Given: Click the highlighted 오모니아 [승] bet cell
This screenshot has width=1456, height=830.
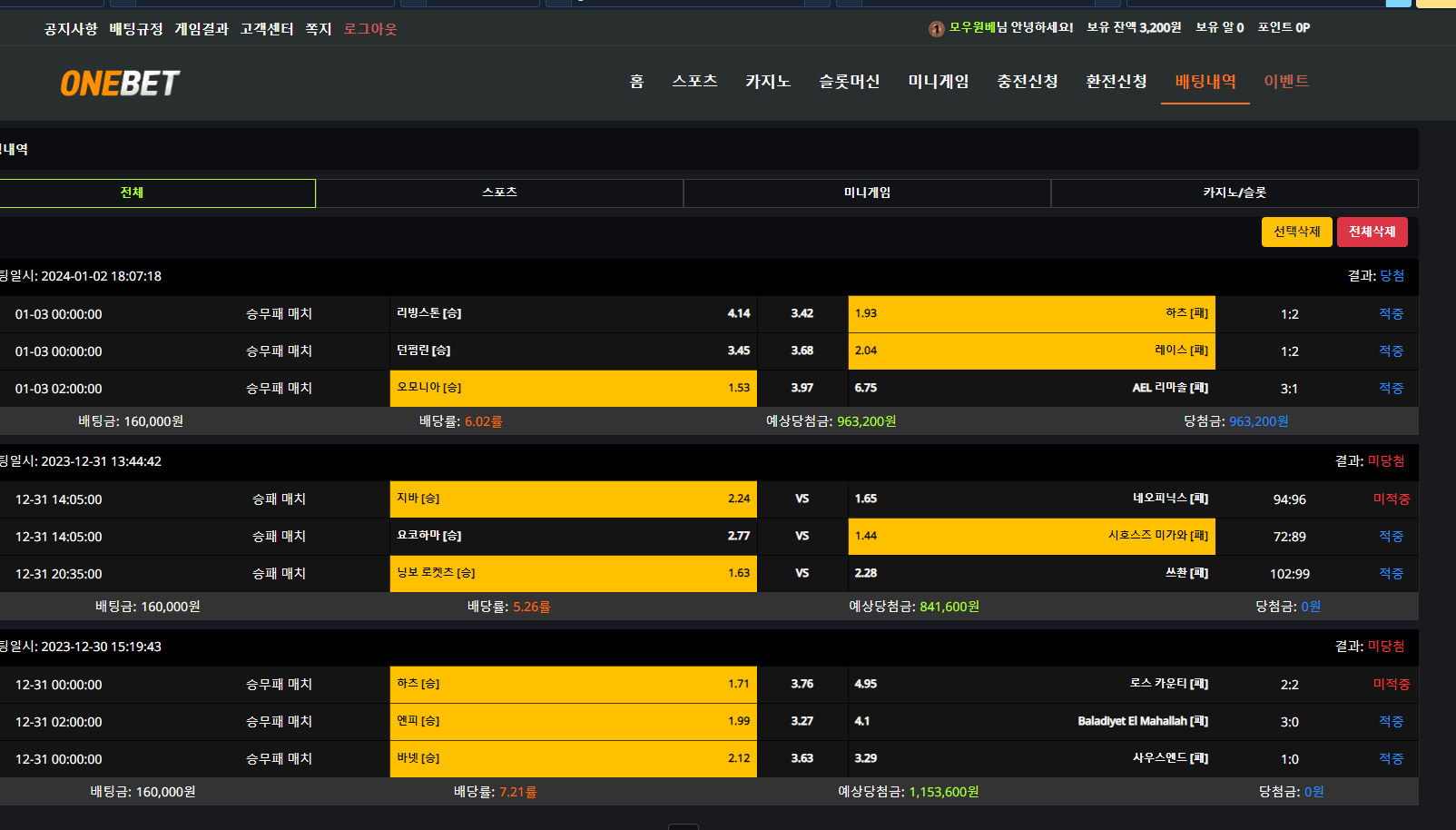Looking at the screenshot, I should tap(573, 388).
